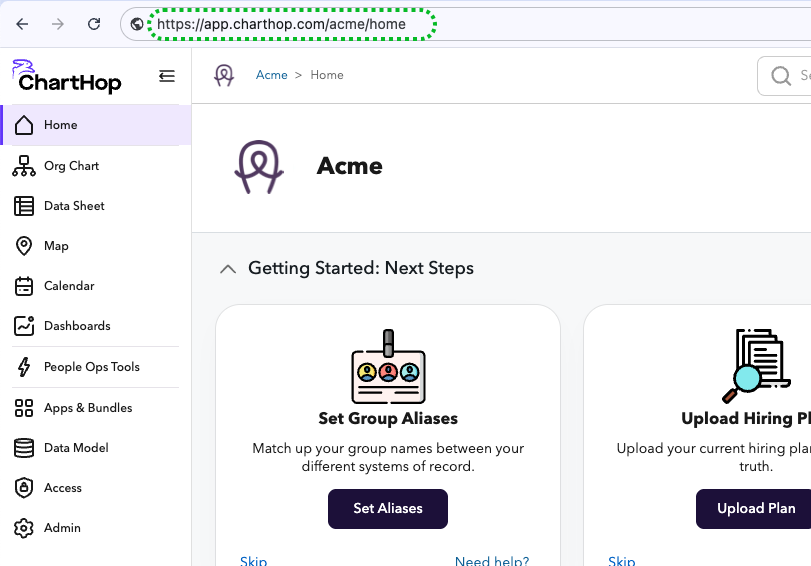The image size is (811, 566).
Task: Skip the Upload Hiring Plan step
Action: (622, 561)
